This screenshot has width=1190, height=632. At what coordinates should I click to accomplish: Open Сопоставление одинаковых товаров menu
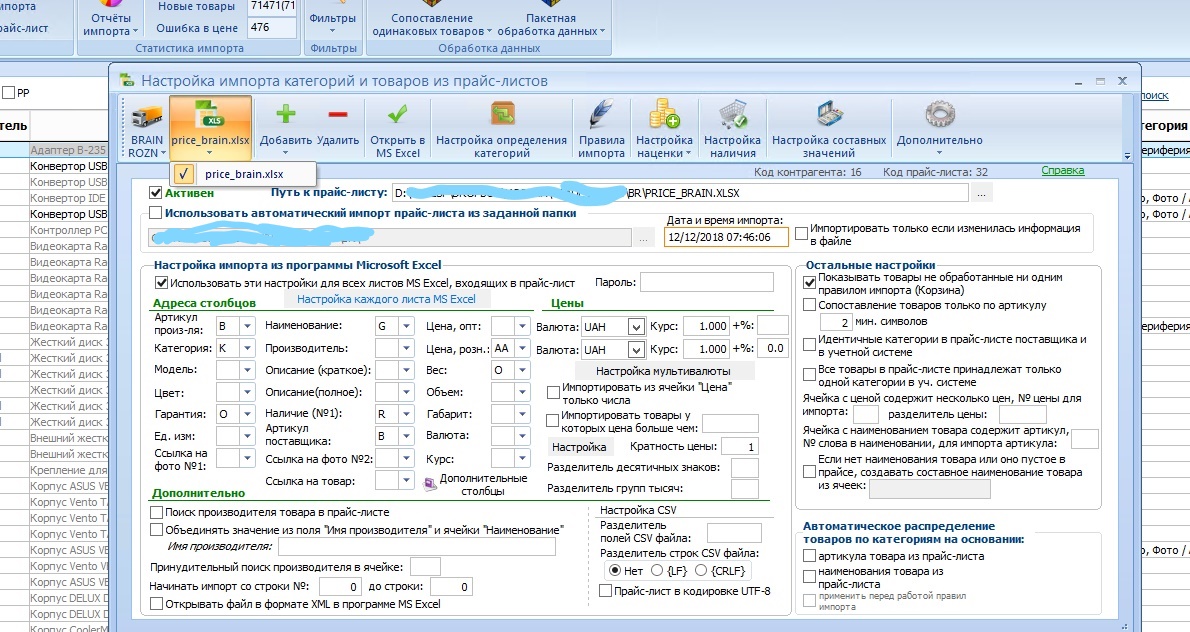click(x=432, y=24)
